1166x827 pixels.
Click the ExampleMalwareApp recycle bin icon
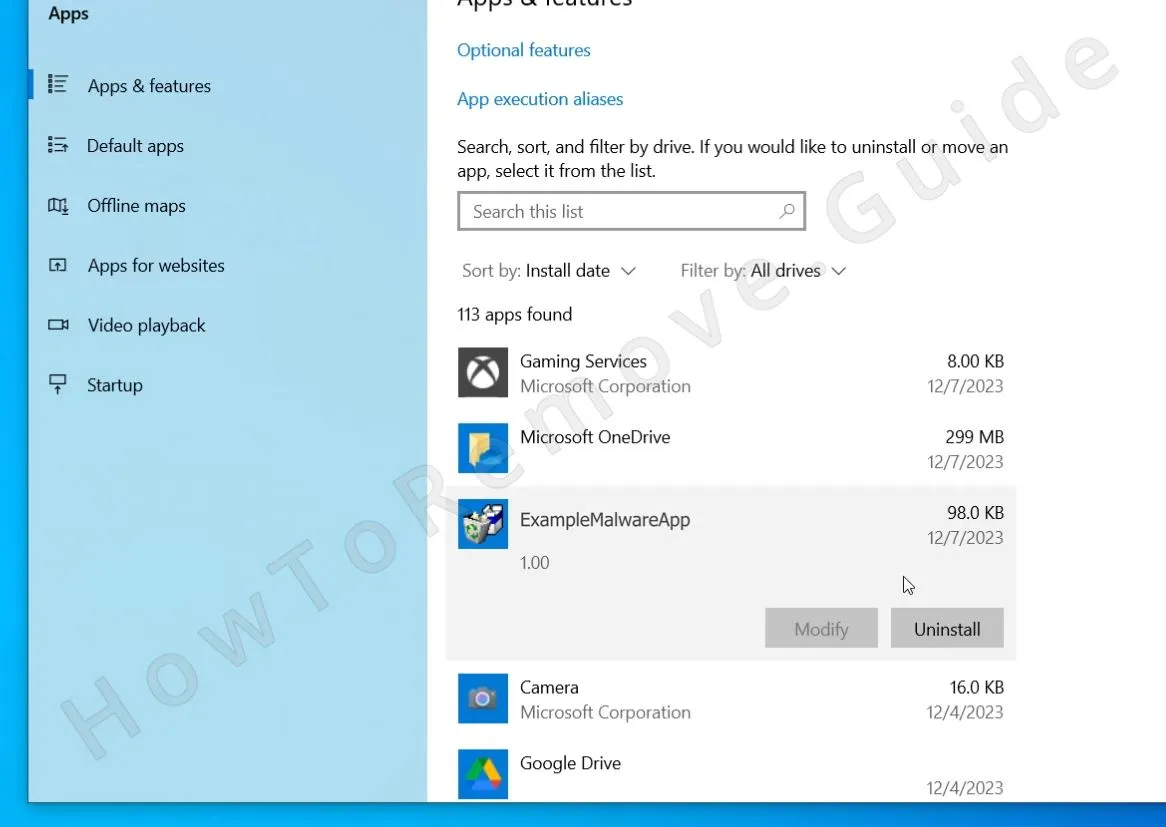tap(483, 524)
